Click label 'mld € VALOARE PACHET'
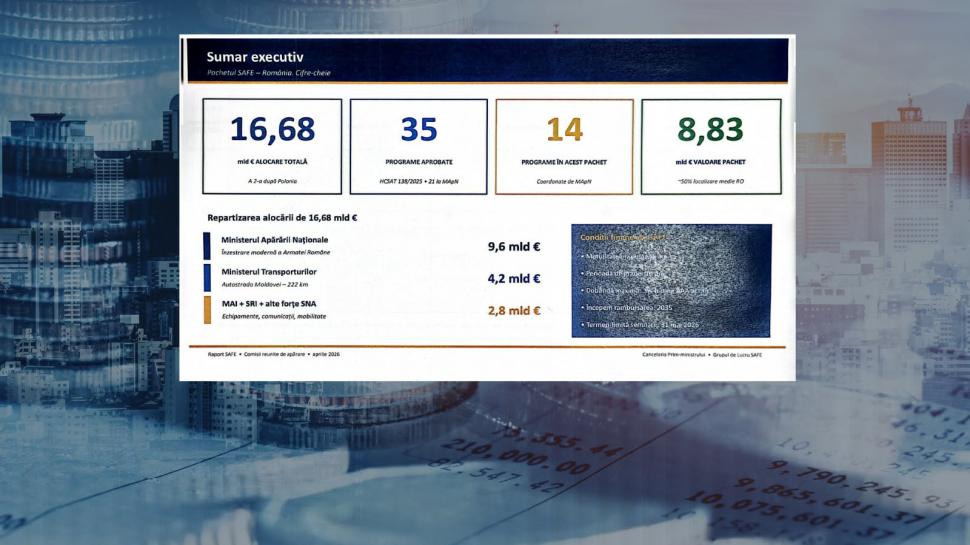The image size is (970, 545). coord(710,162)
